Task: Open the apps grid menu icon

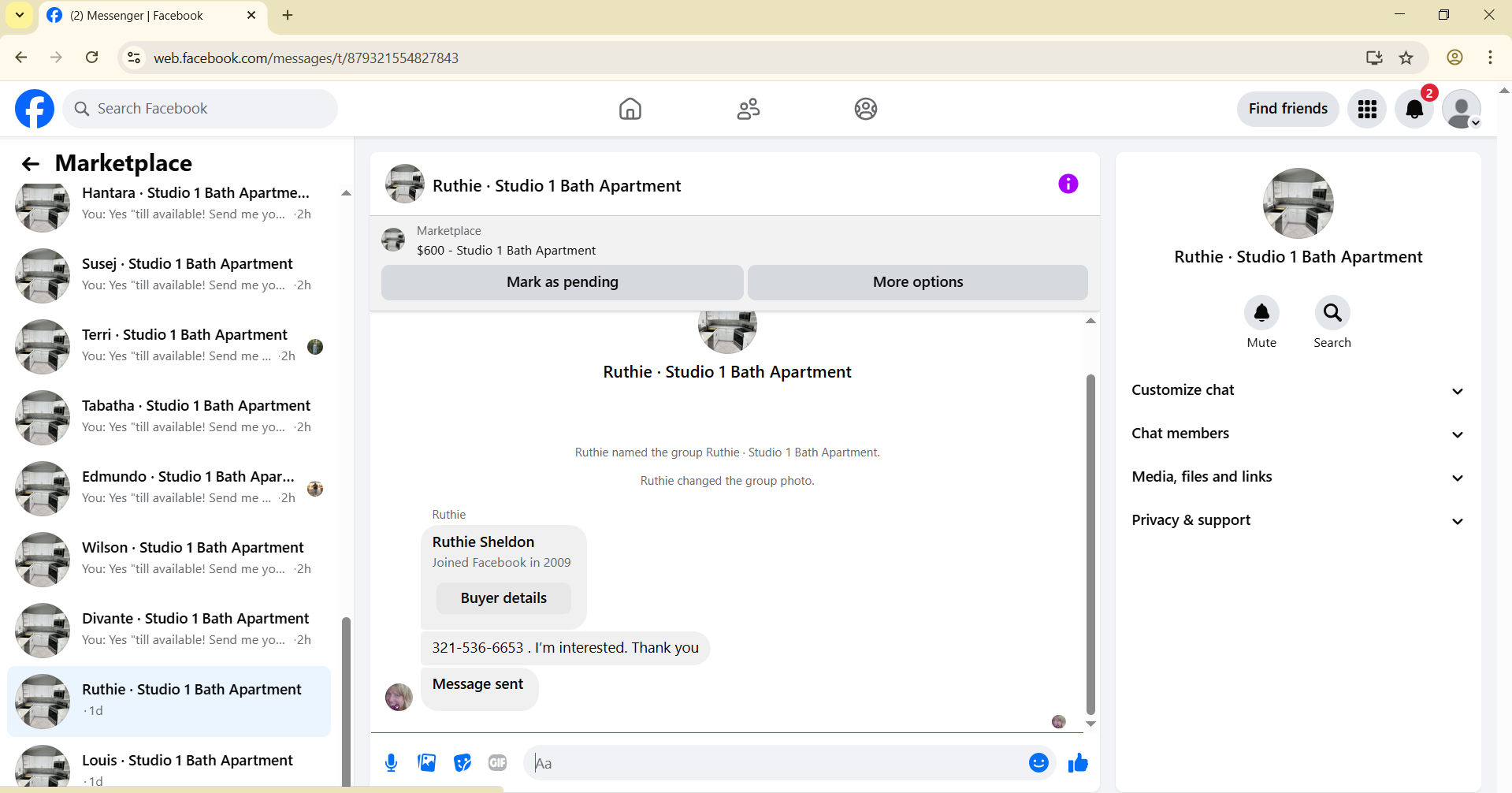Action: click(1367, 109)
